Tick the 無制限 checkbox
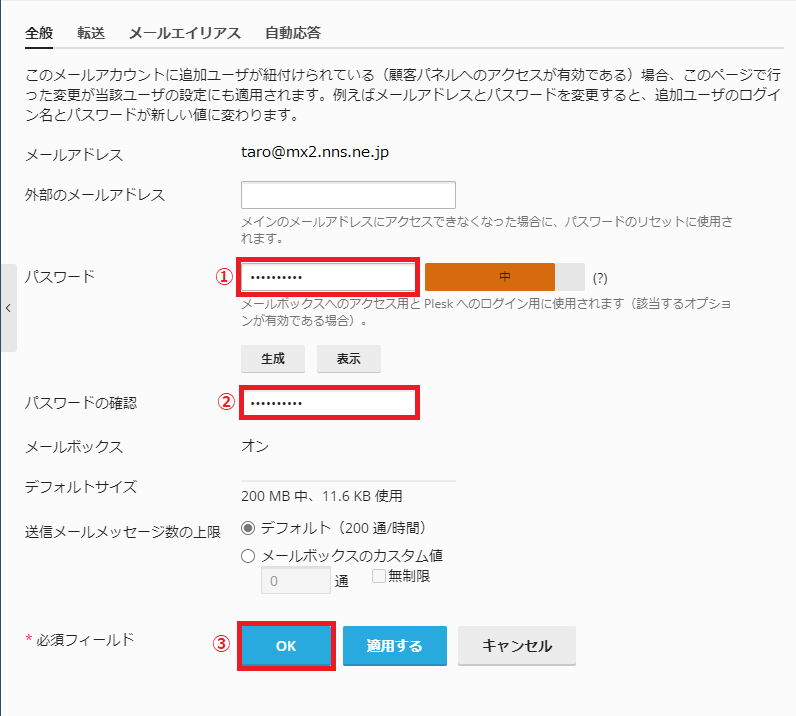796x716 pixels. click(379, 576)
